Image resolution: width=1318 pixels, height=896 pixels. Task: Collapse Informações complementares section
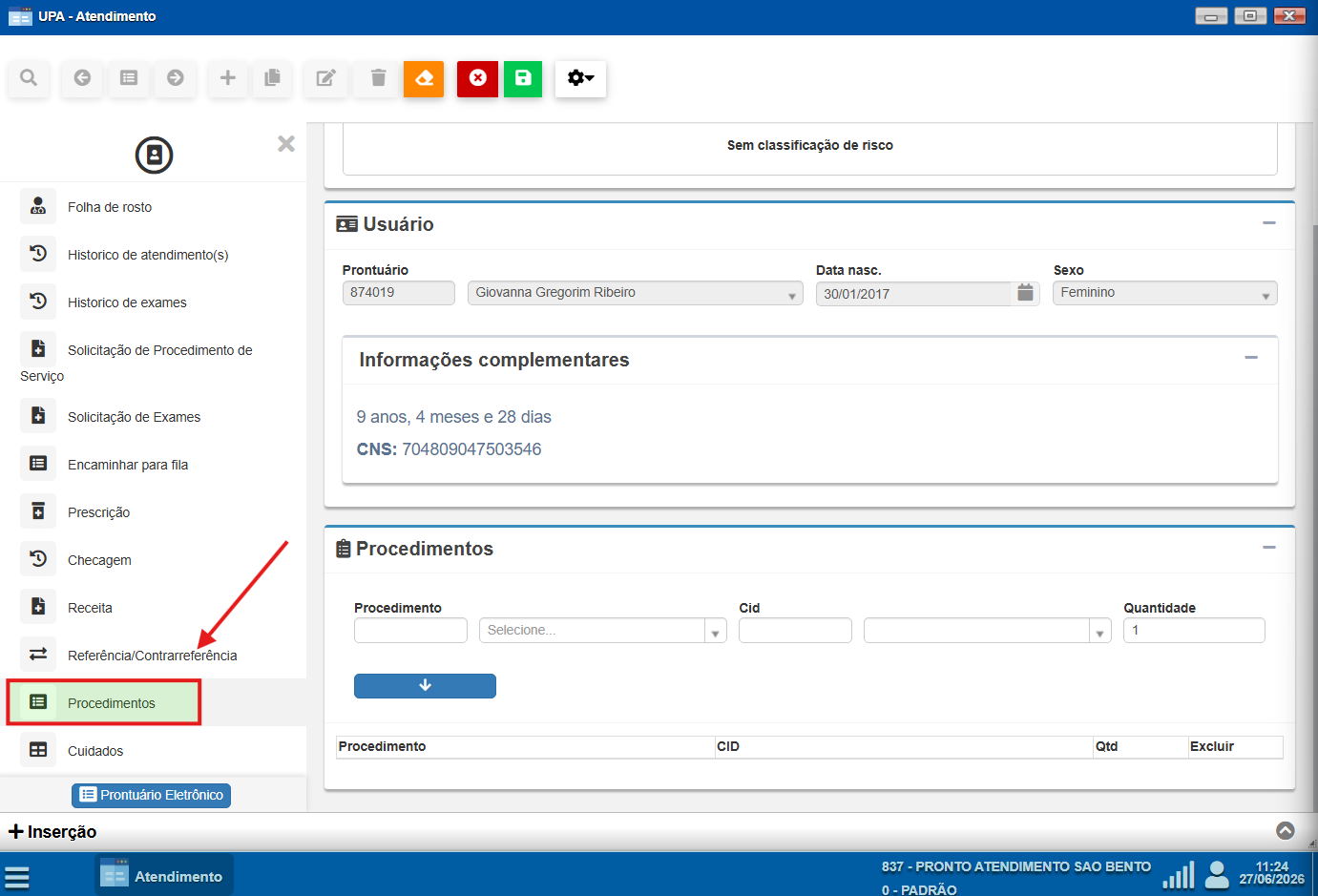(x=1251, y=358)
